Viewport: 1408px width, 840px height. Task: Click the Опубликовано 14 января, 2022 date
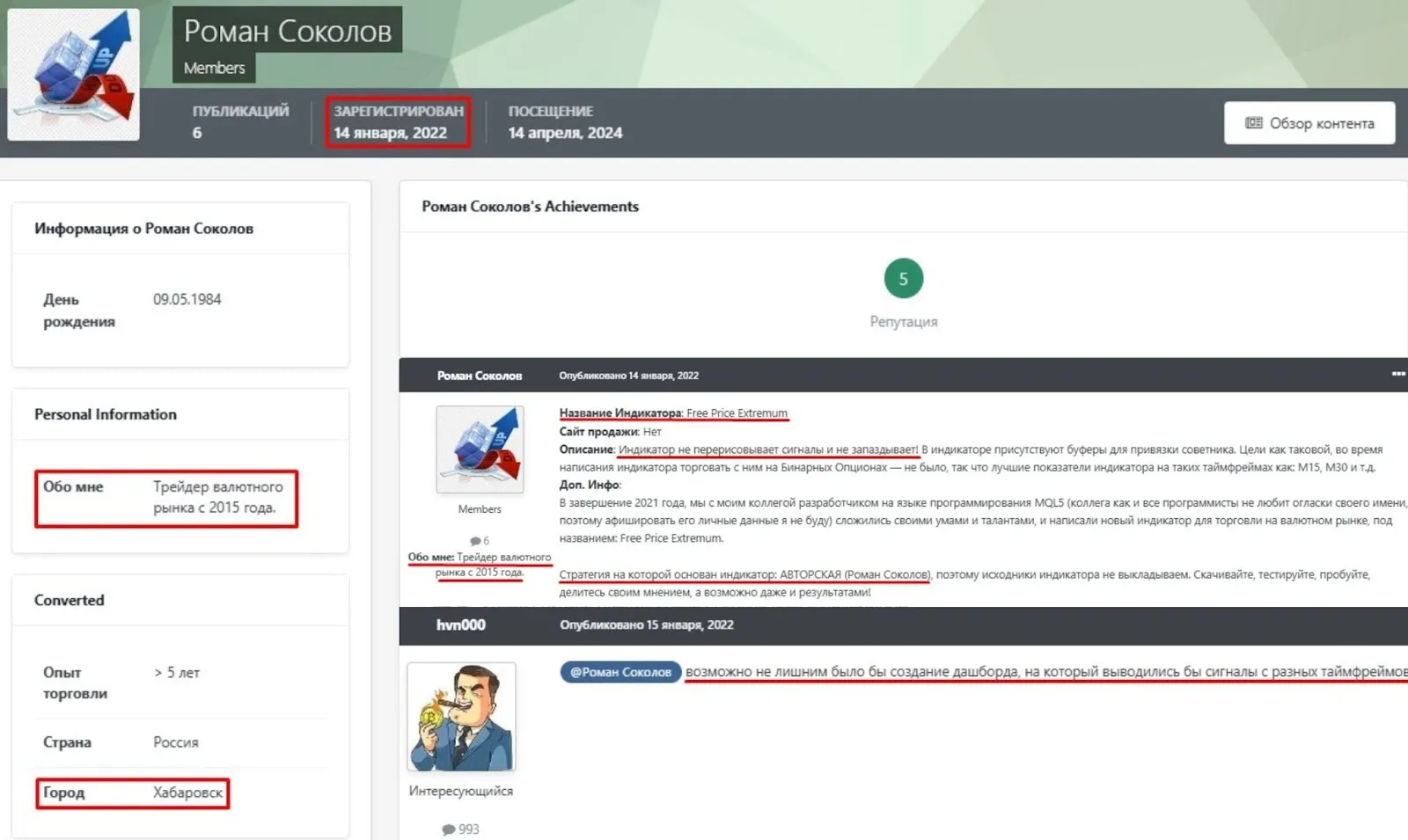click(628, 376)
